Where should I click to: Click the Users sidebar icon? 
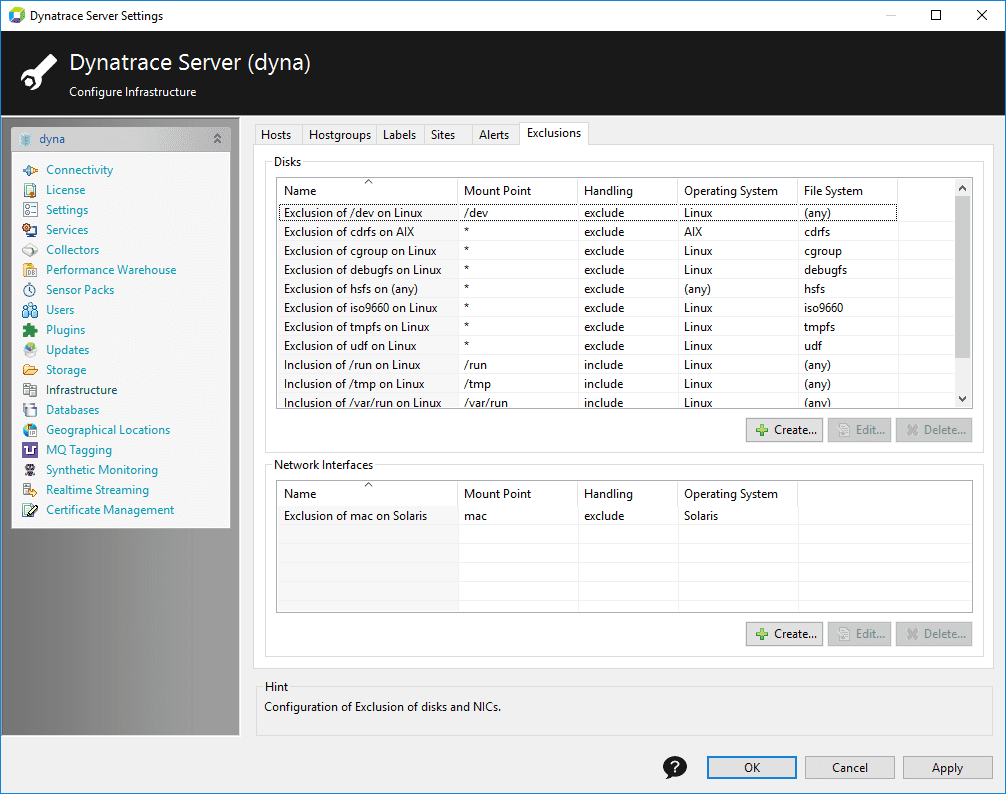(30, 310)
